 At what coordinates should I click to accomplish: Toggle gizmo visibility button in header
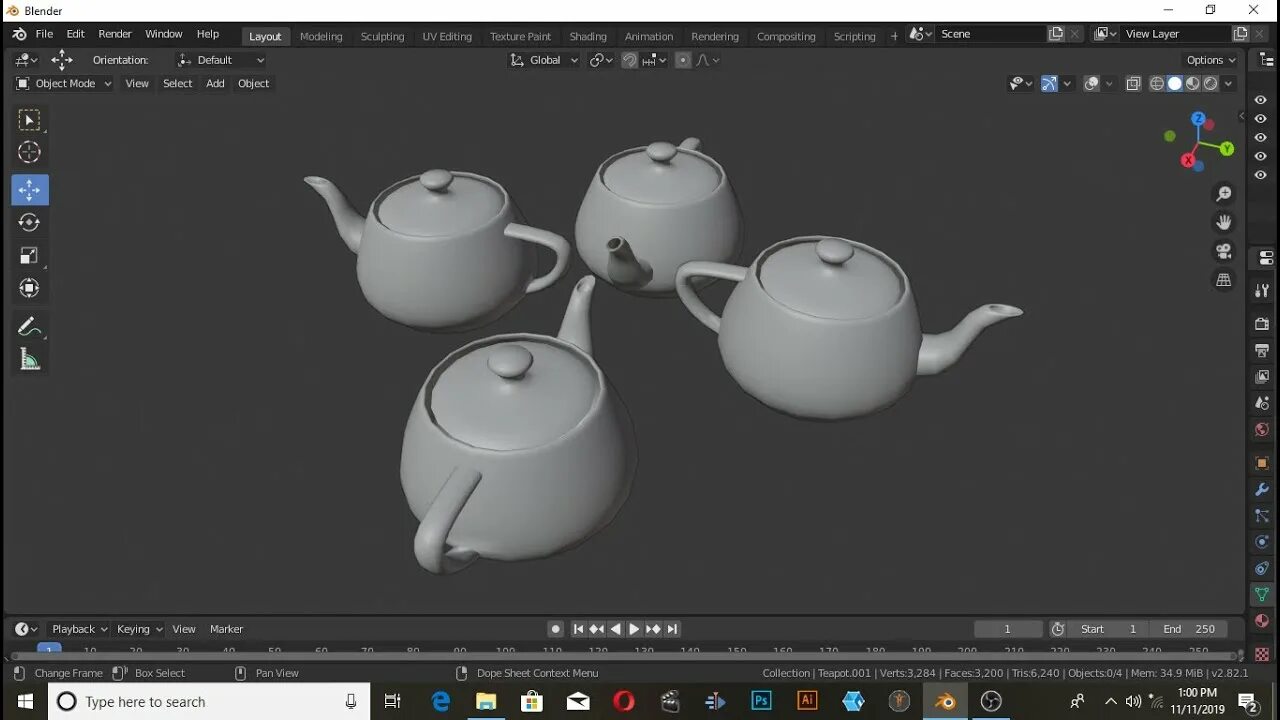(1049, 84)
